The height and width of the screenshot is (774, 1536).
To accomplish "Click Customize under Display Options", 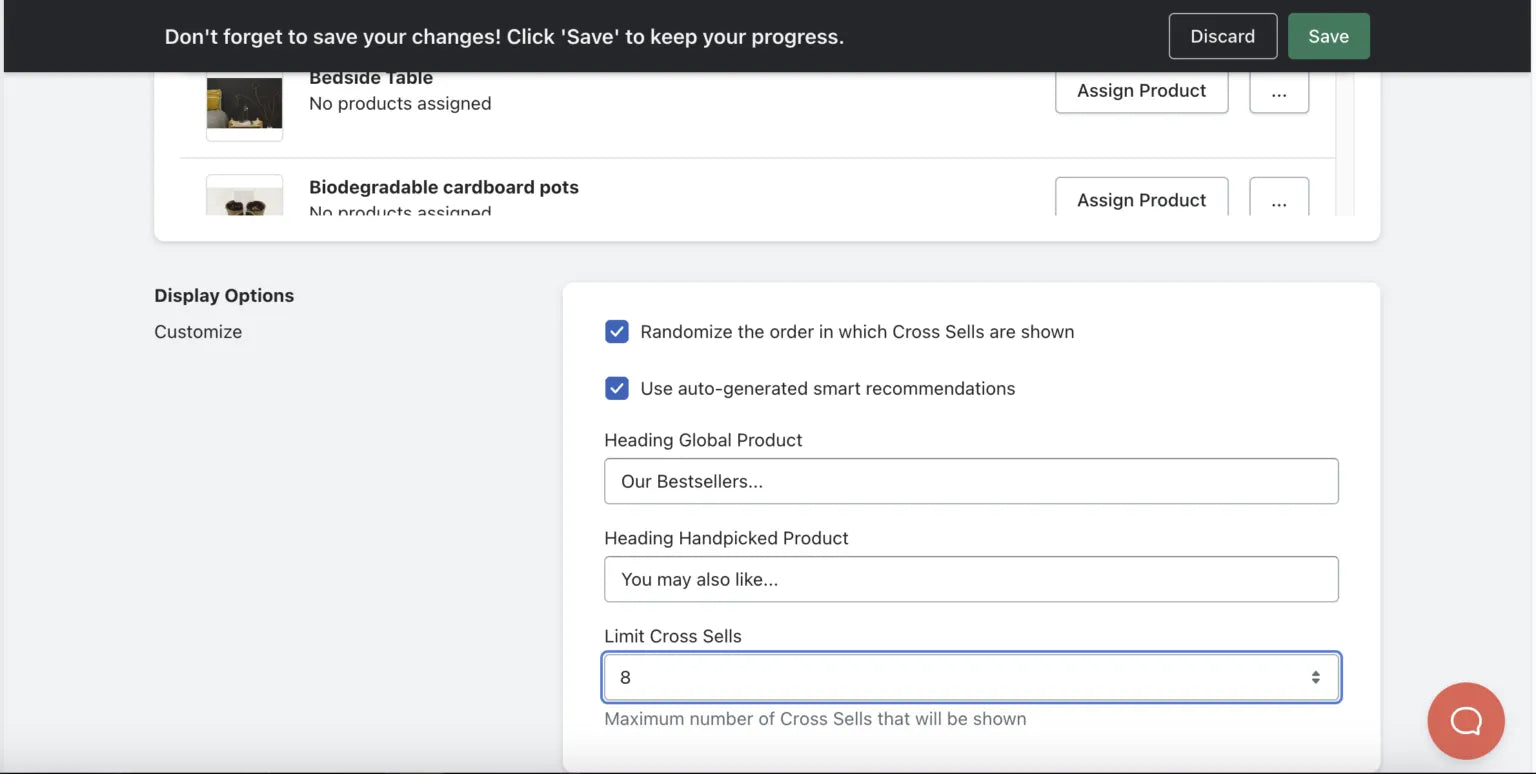I will 198,332.
